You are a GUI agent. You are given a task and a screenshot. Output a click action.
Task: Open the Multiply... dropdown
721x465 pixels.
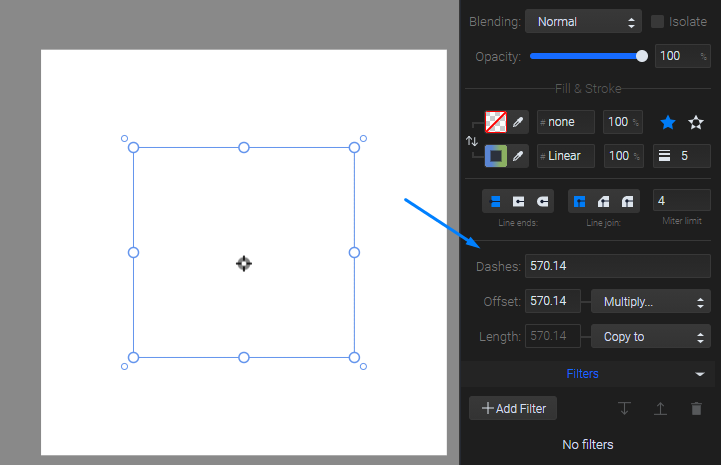click(651, 302)
